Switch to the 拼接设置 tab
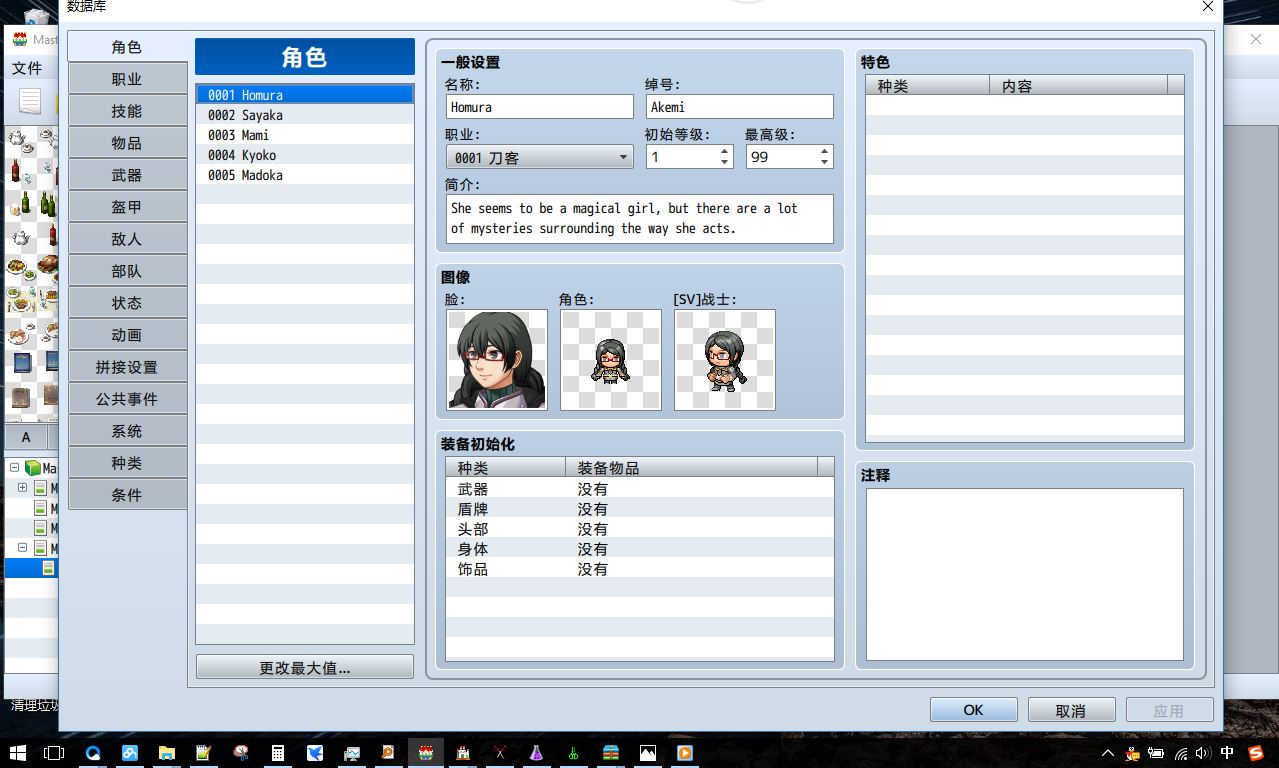1279x768 pixels. coord(127,367)
